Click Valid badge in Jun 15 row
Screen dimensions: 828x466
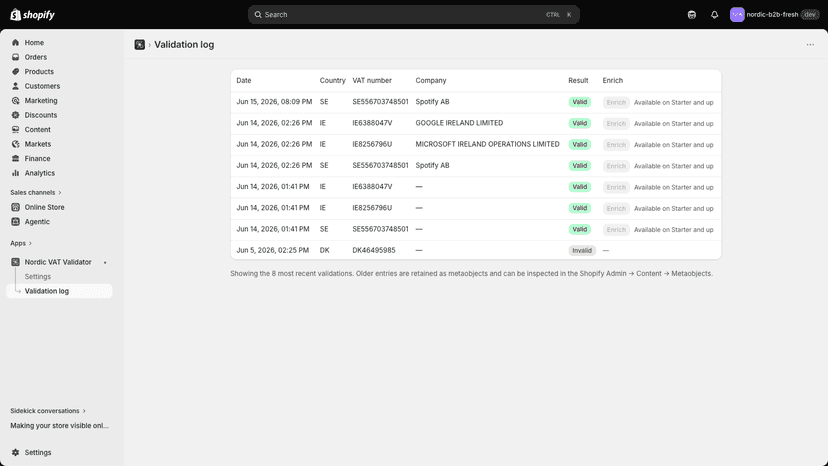[x=579, y=102]
